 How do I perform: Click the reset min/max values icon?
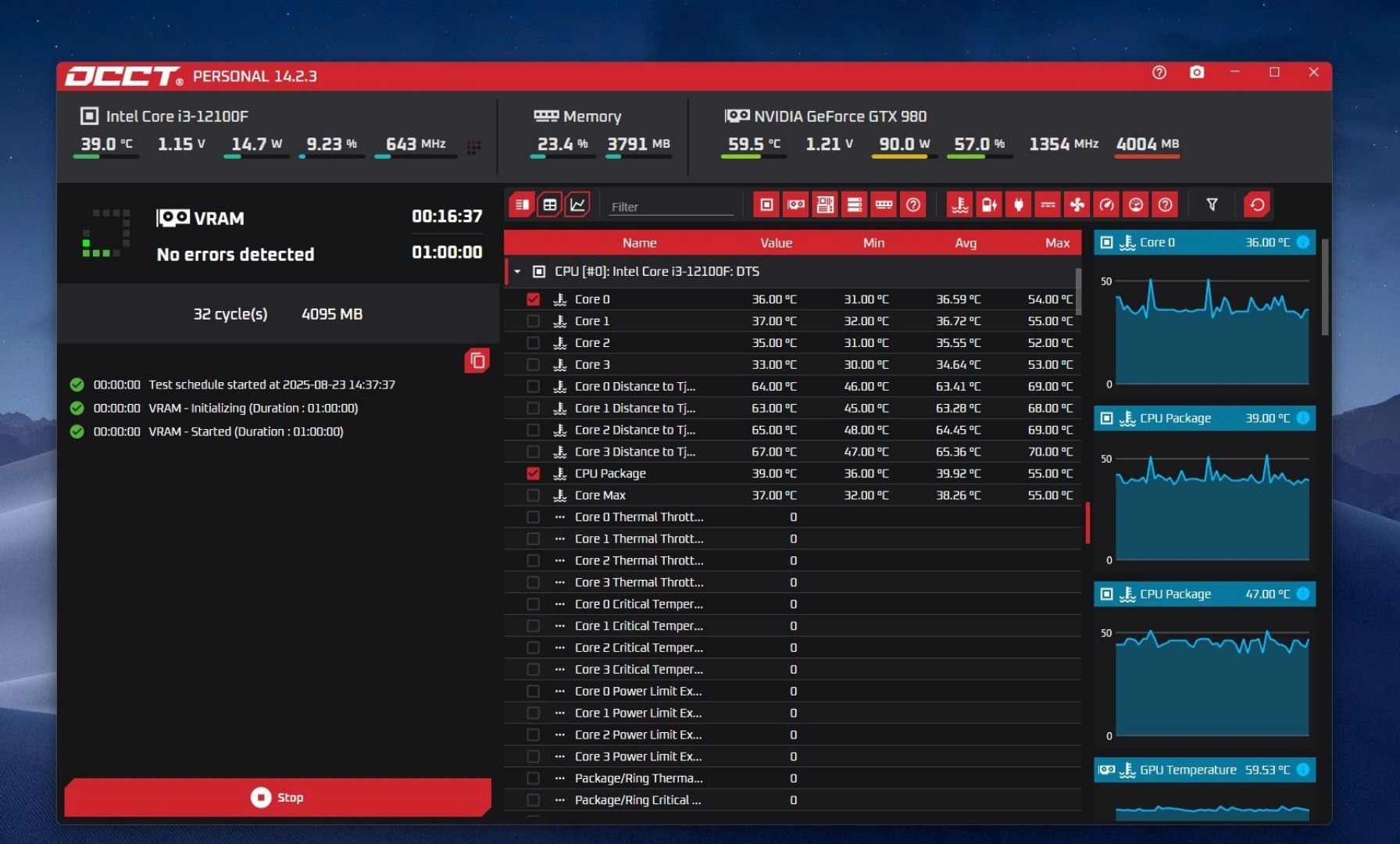click(1256, 205)
